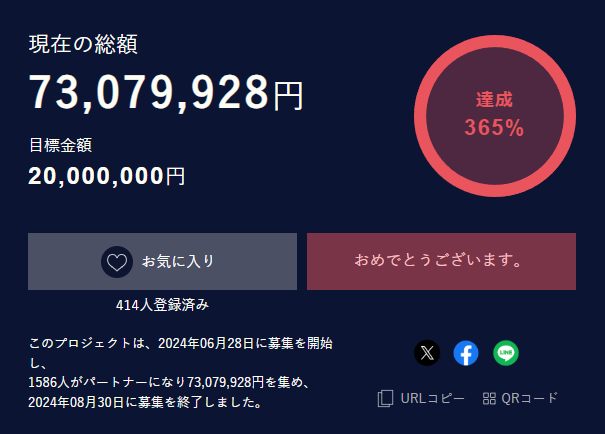605x434 pixels.
Task: Click the project description starting このプロジェクトは
Action: (x=180, y=344)
